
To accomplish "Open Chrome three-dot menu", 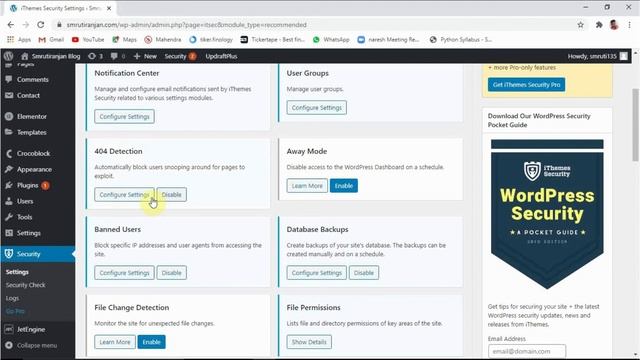I will (x=630, y=25).
